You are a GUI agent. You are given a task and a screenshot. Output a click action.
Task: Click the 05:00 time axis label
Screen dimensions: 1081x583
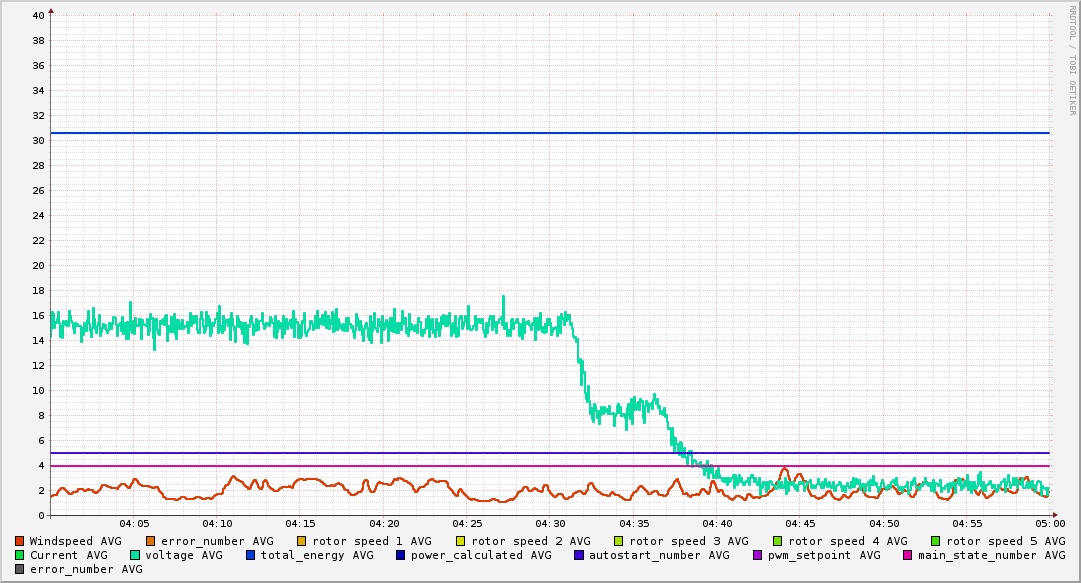pos(1049,523)
